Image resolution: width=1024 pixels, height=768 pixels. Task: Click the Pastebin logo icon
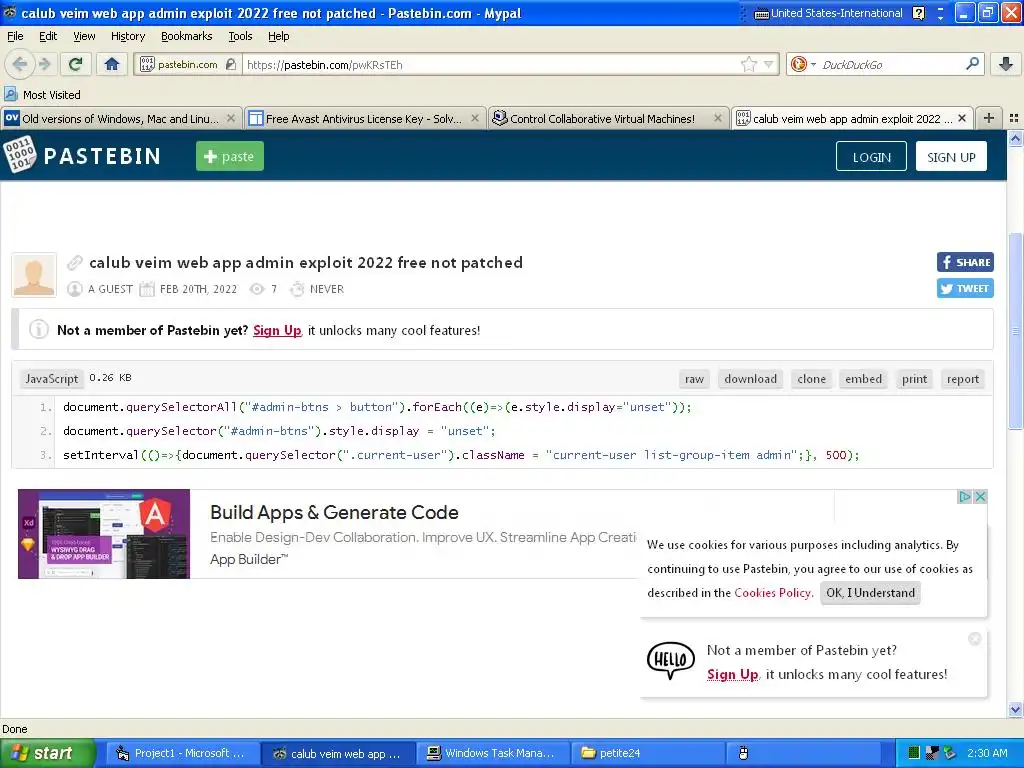tap(19, 155)
